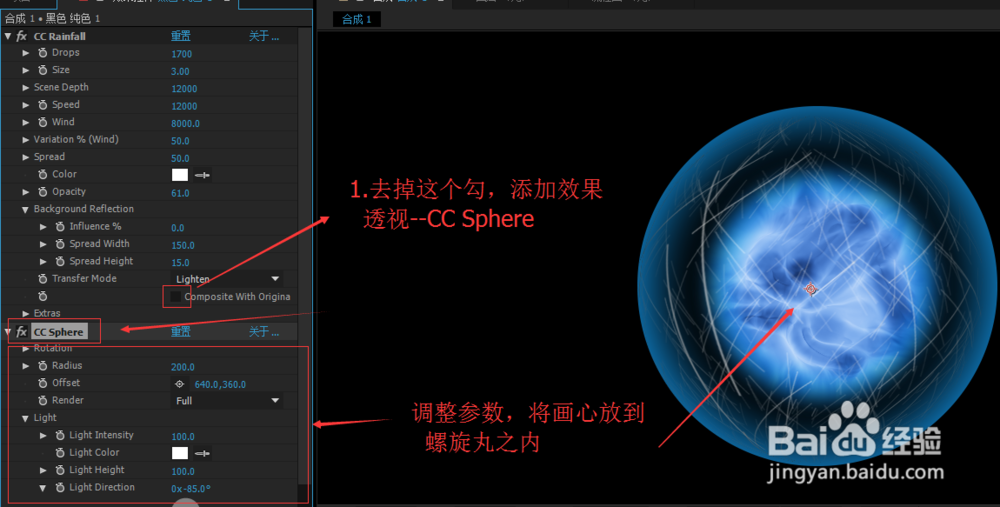Image resolution: width=1000 pixels, height=507 pixels.
Task: Click stopwatch beside Composite With Original
Action: [43, 296]
